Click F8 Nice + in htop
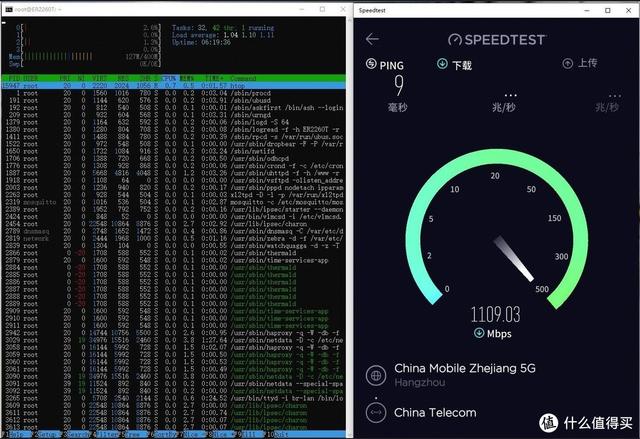Image resolution: width=640 pixels, height=439 pixels. pyautogui.click(x=224, y=435)
